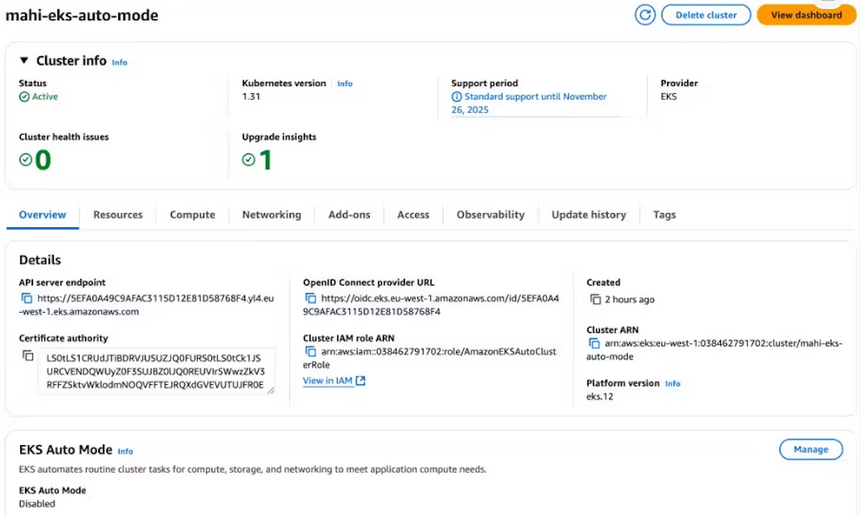Click the Upgrade insights count 1
Screen dimensions: 860x515
[266, 160]
